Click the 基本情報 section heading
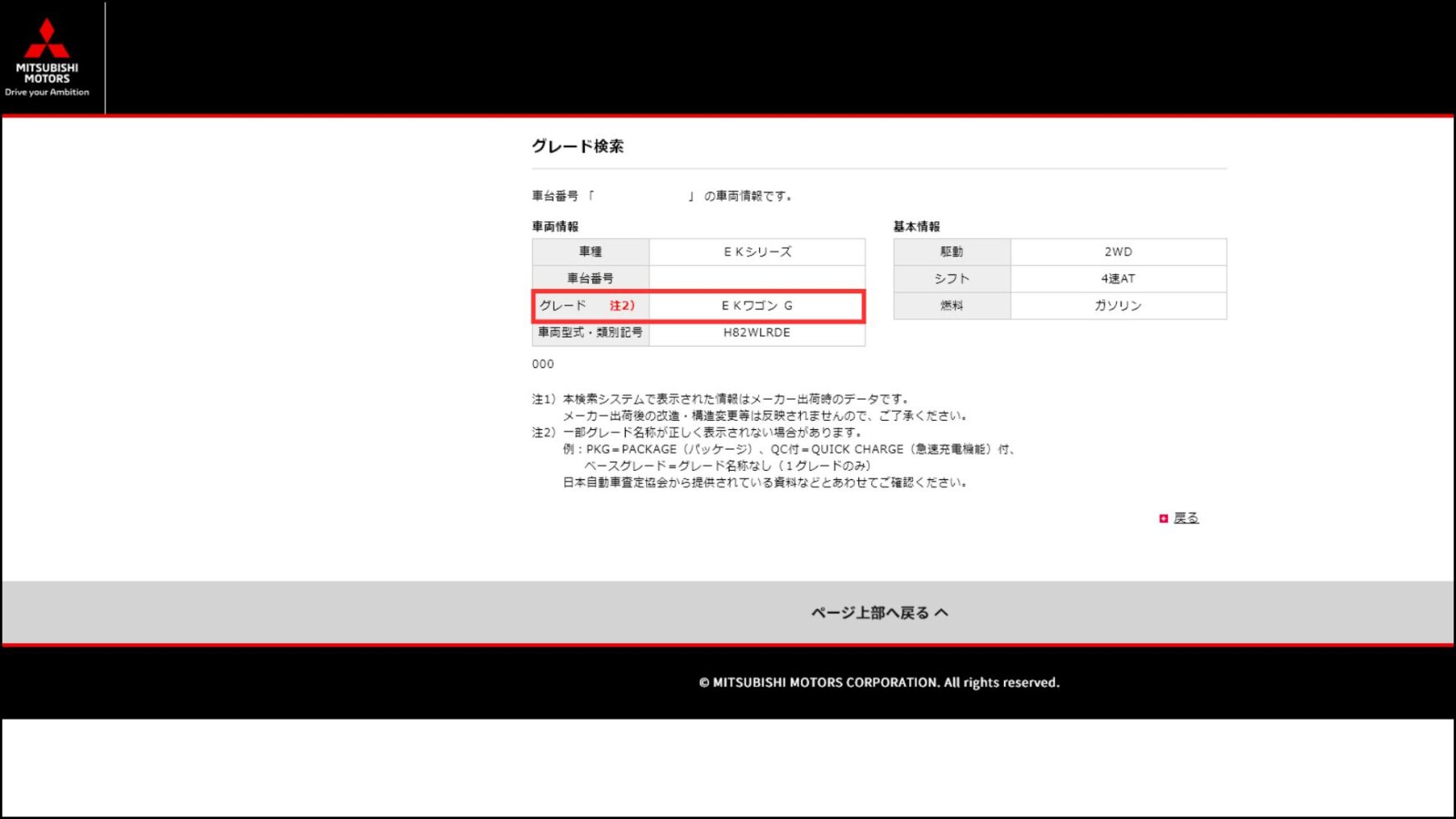 click(x=916, y=226)
